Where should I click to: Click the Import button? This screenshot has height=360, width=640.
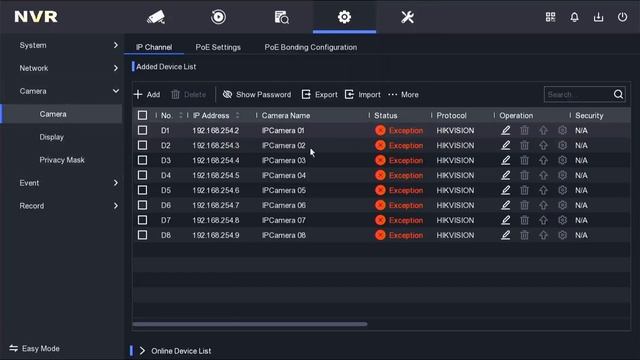coord(362,94)
